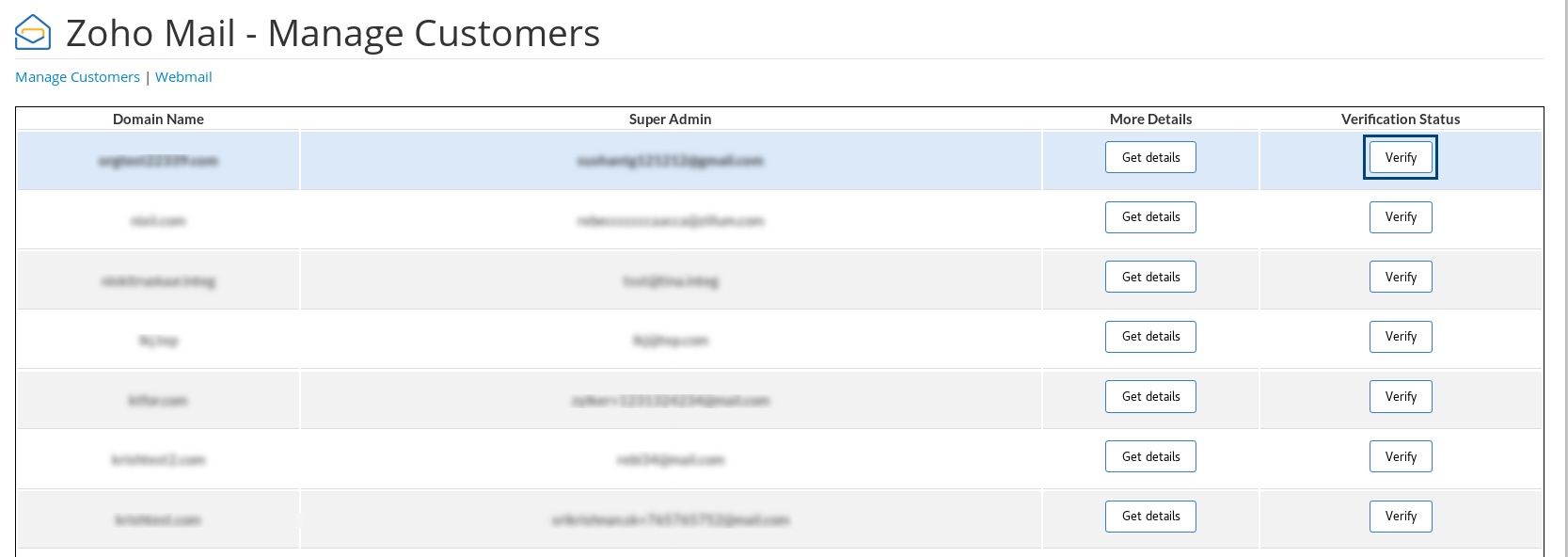Click the highlighted Verify button in first row
This screenshot has width=1568, height=557.
tap(1400, 158)
